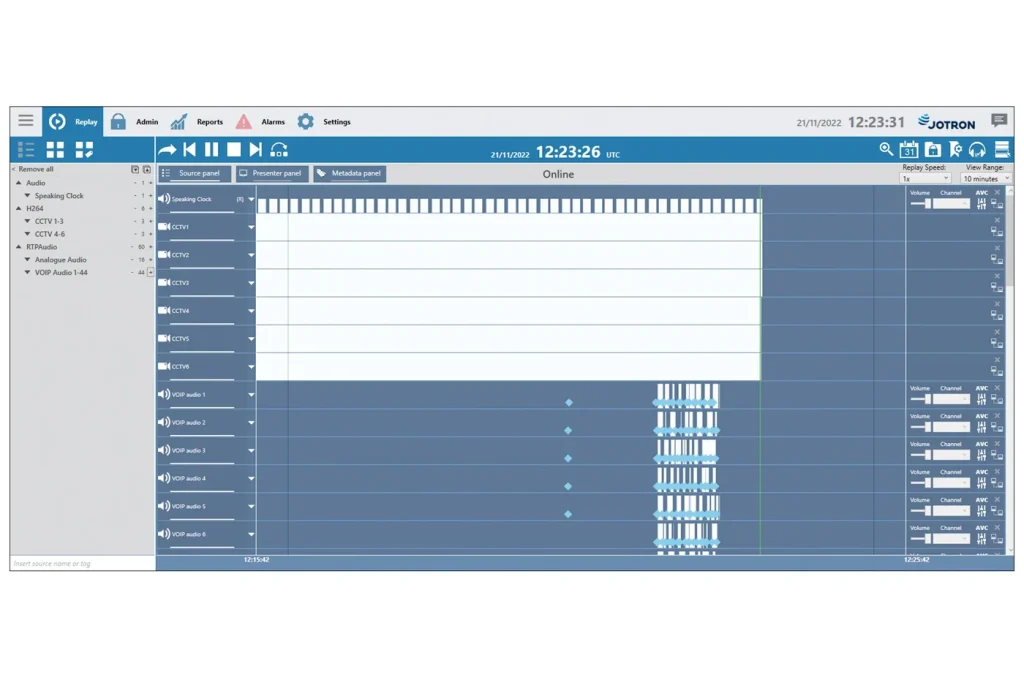1024x677 pixels.
Task: Open the messages chat bubble icon
Action: (999, 120)
